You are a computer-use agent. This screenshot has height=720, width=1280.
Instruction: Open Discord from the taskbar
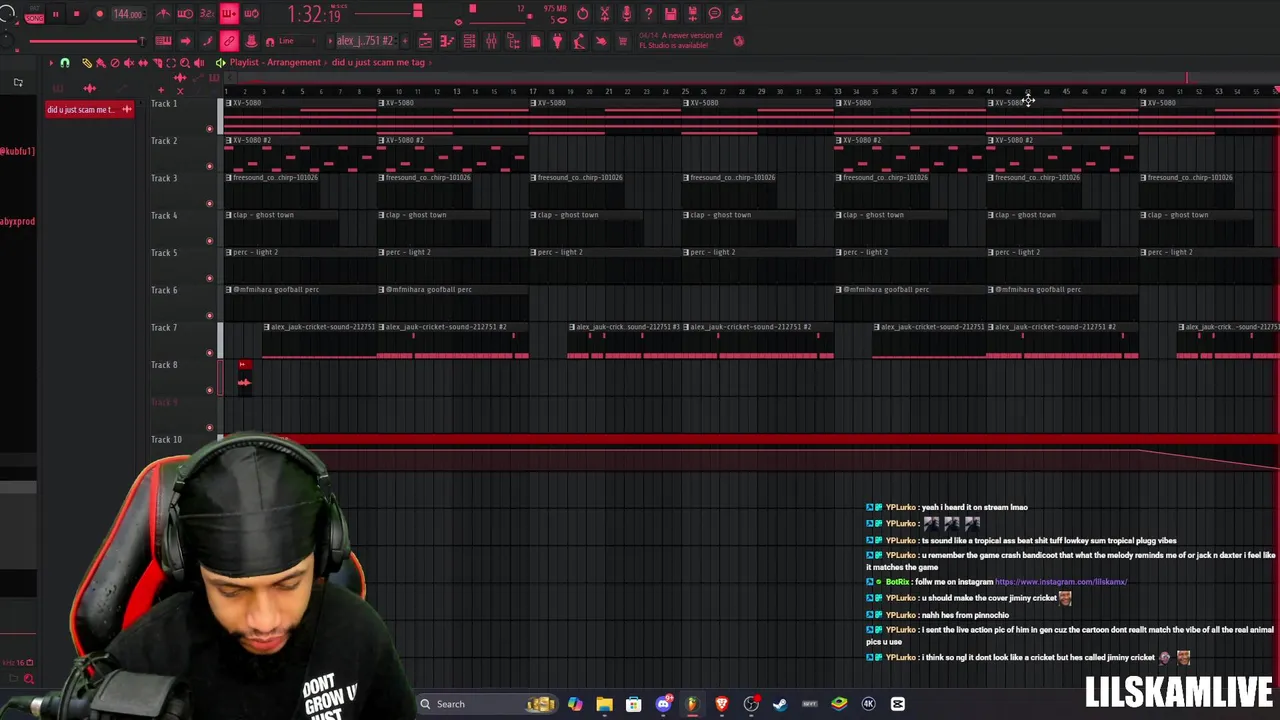coord(663,704)
